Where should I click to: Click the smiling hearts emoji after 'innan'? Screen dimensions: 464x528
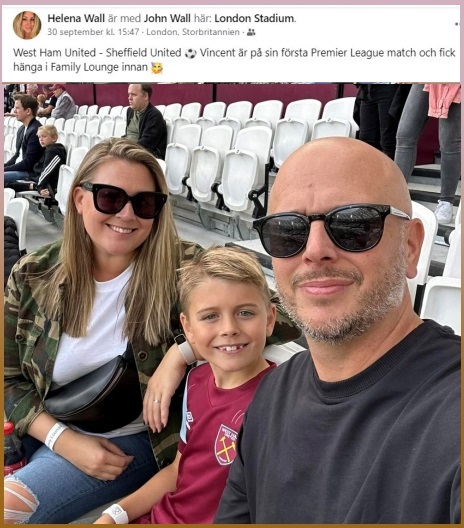pyautogui.click(x=157, y=68)
